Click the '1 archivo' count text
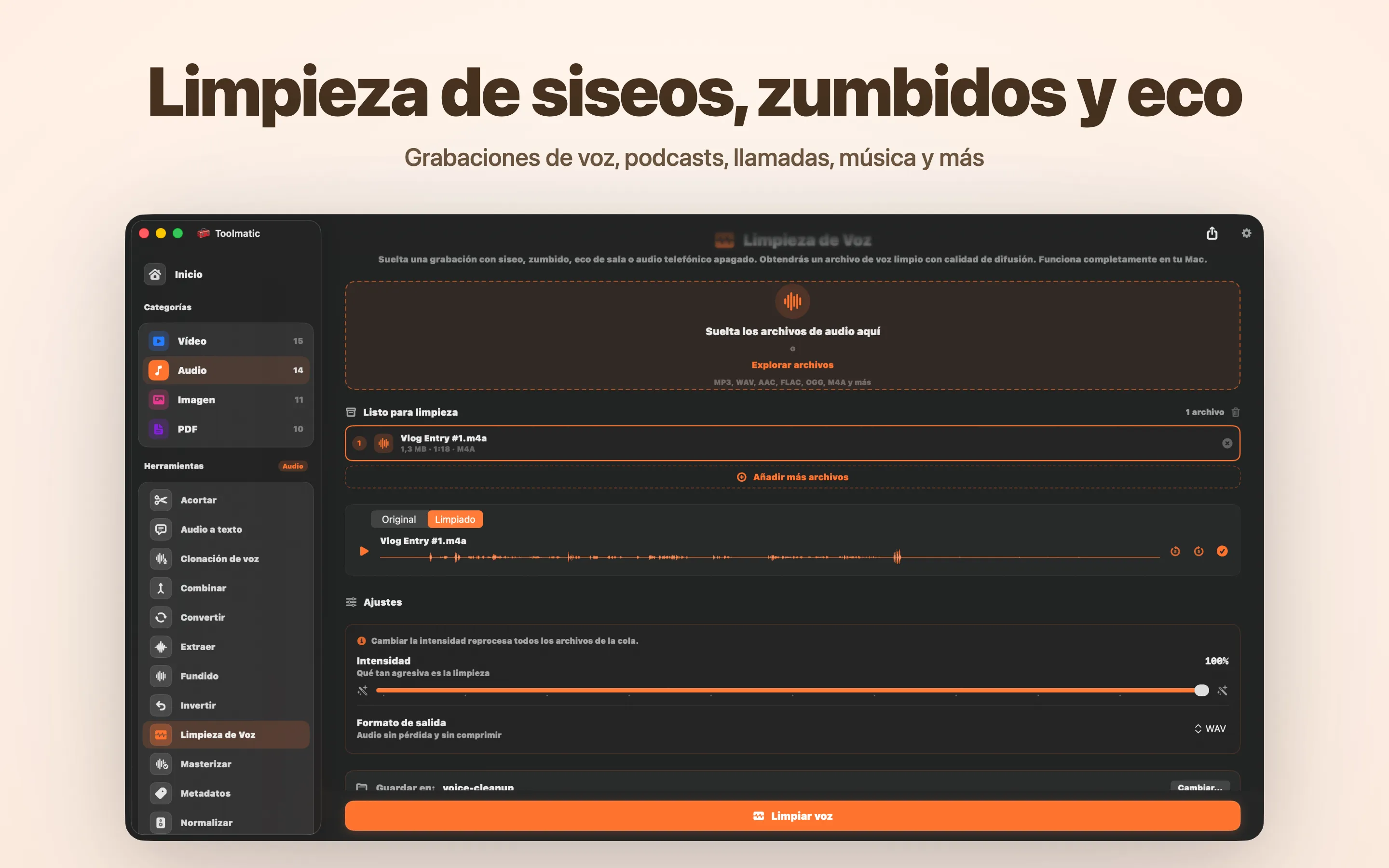Image resolution: width=1389 pixels, height=868 pixels. click(1204, 412)
